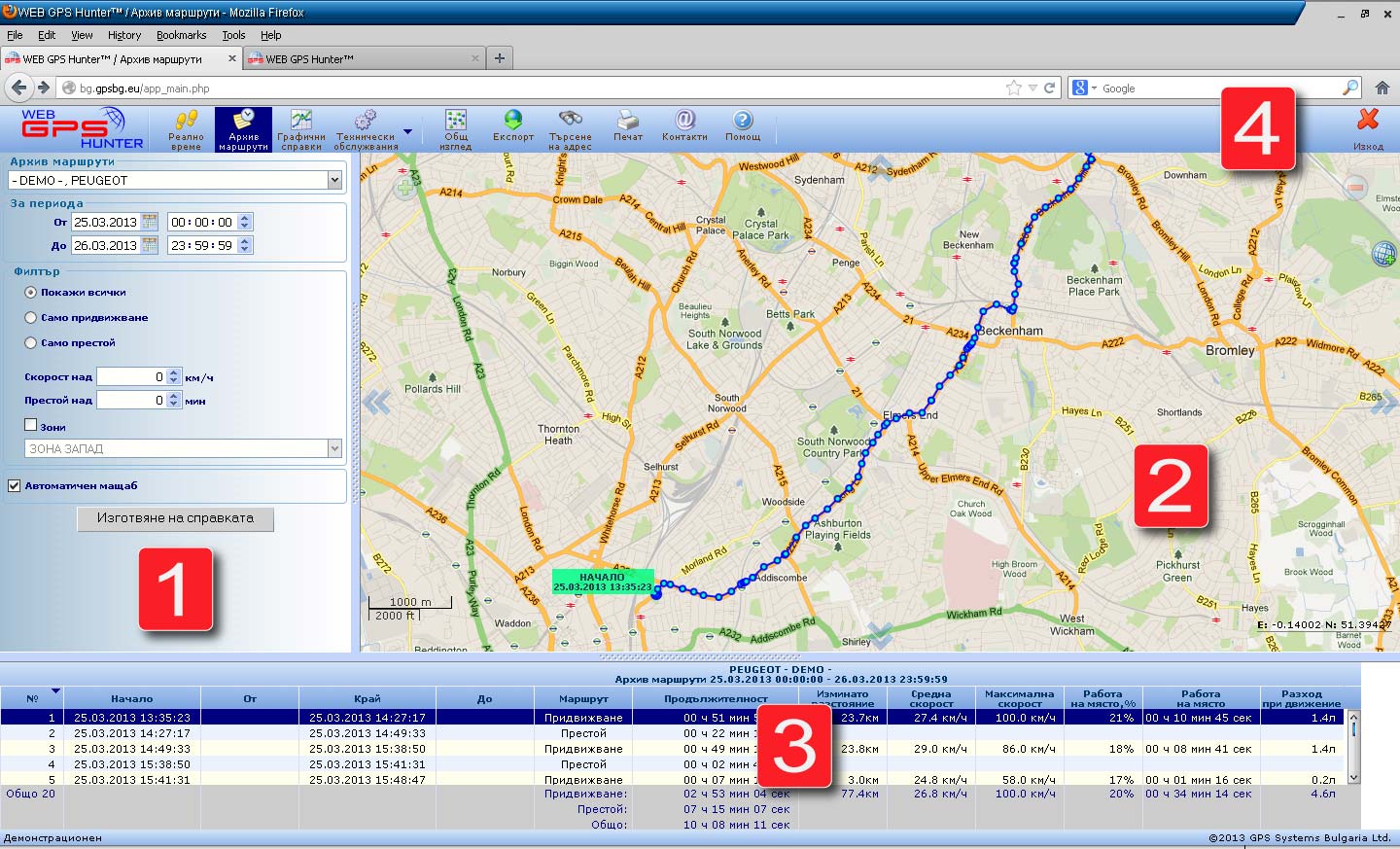Sort table by Маршрут column
This screenshot has height=849, width=1400.
583,698
